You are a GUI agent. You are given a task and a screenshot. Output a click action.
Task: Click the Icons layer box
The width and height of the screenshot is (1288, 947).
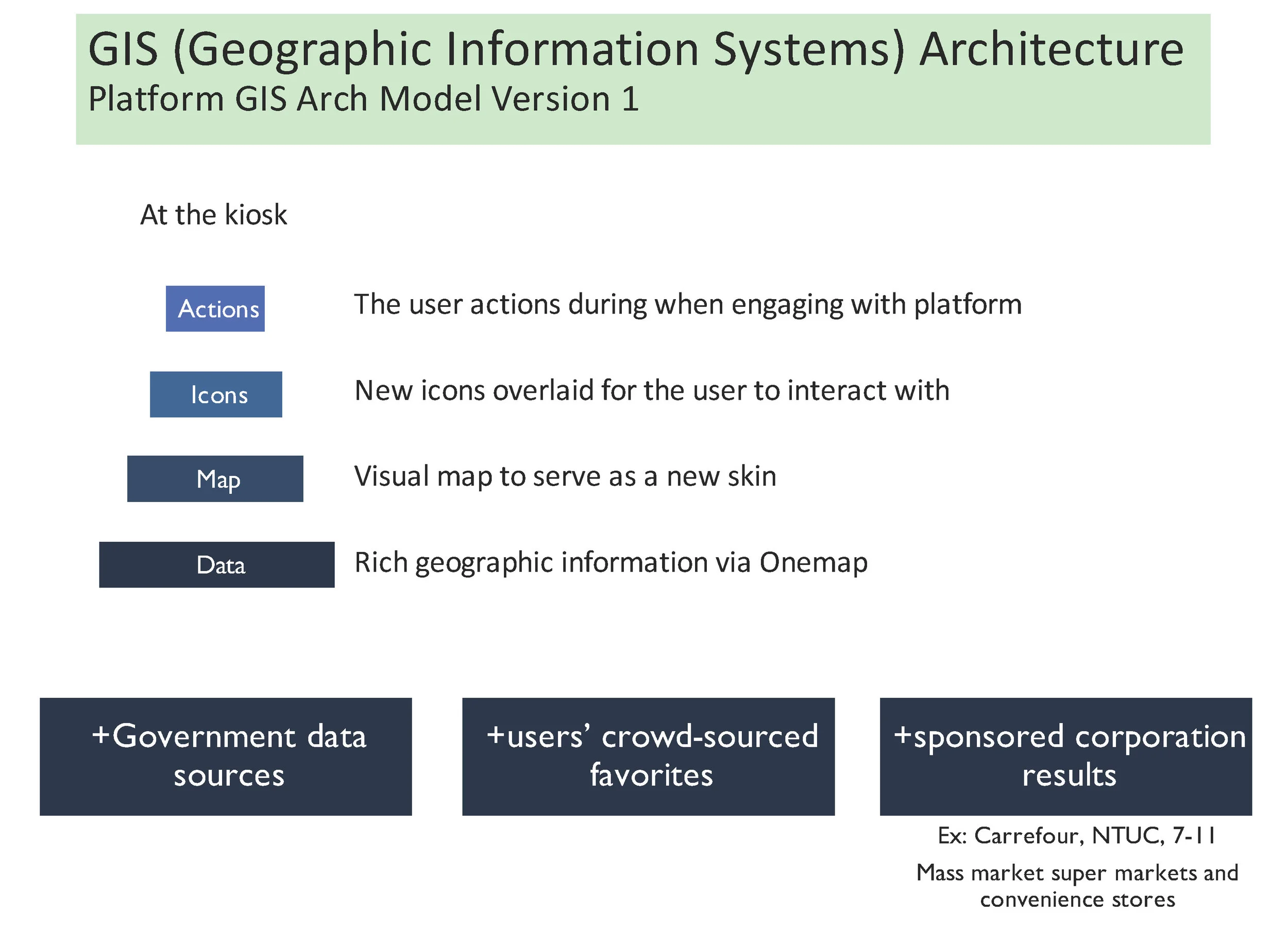point(216,394)
